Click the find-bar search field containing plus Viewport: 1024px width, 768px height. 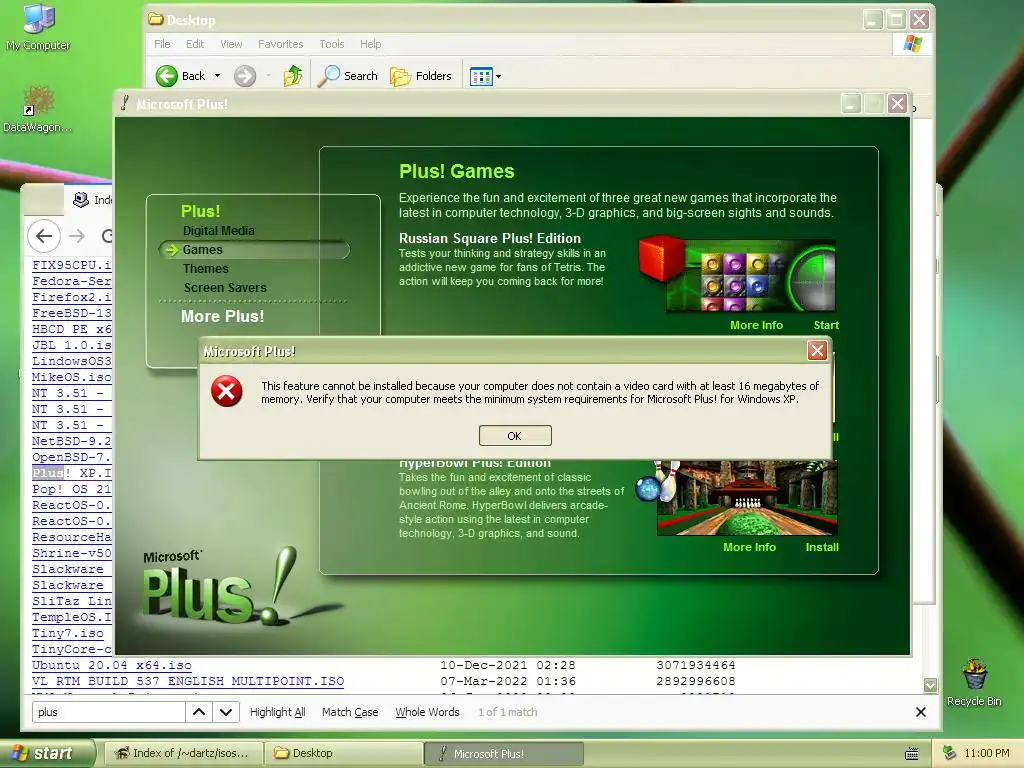click(108, 712)
